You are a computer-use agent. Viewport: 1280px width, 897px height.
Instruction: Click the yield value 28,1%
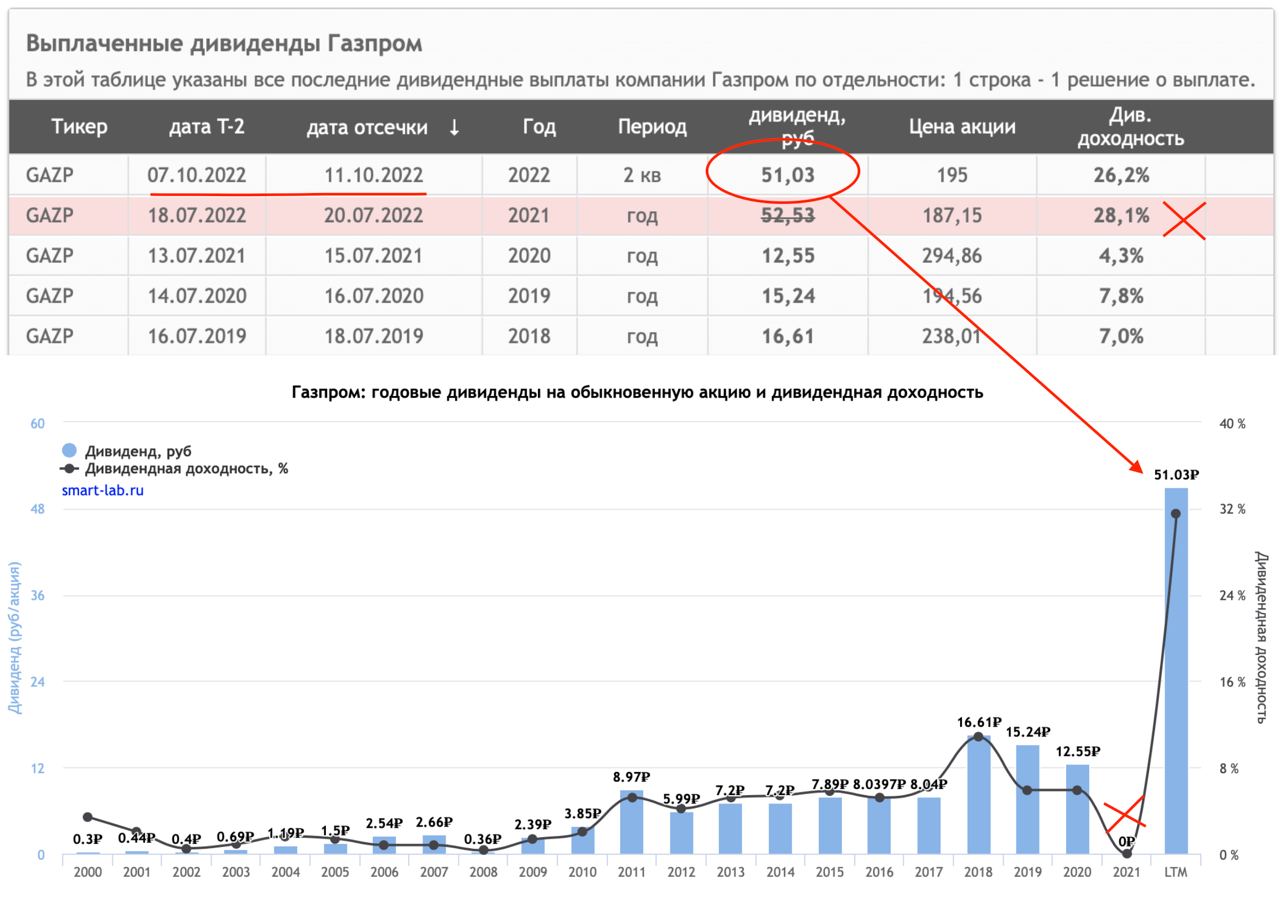pos(1121,215)
